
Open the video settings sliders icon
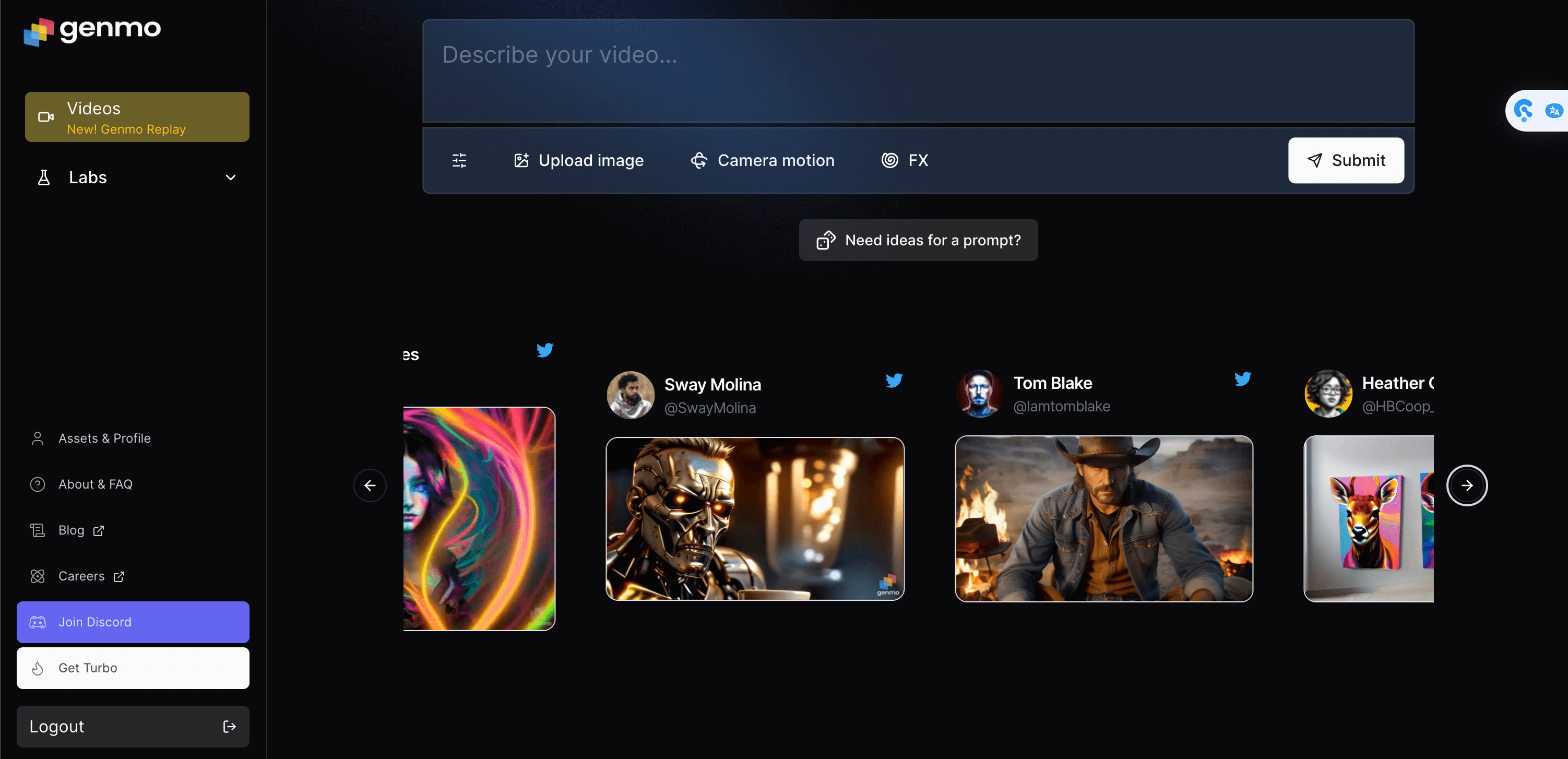coord(459,160)
